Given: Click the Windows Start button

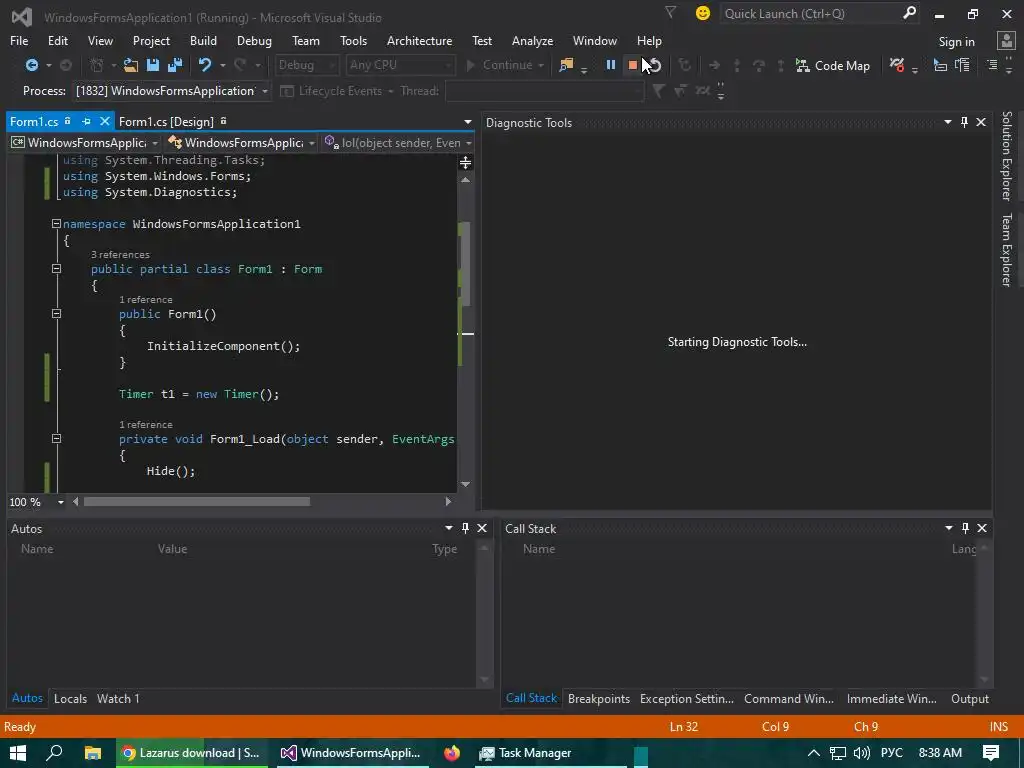Looking at the screenshot, I should tap(18, 753).
